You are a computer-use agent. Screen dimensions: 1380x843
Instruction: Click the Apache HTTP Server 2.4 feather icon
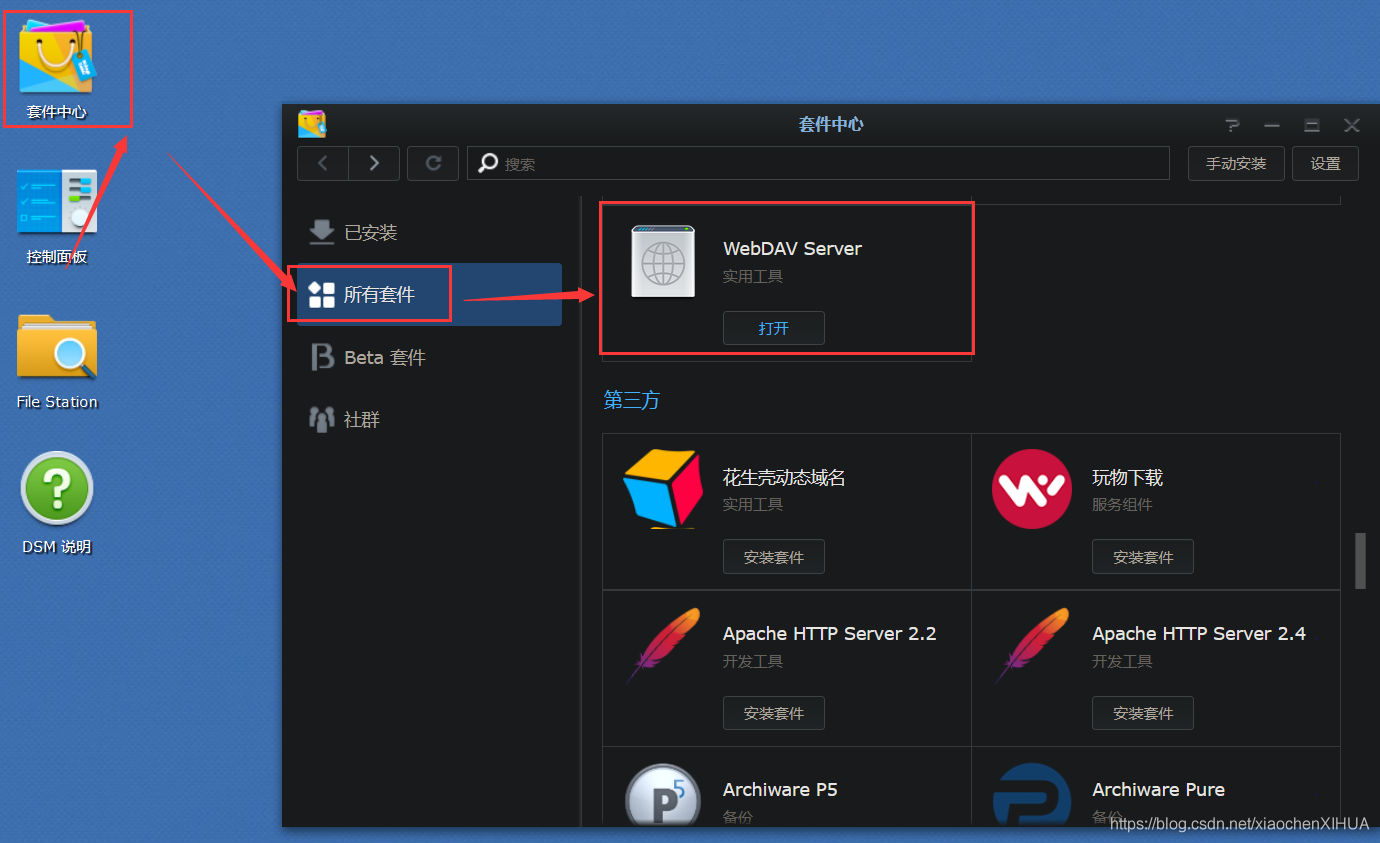click(x=1031, y=645)
